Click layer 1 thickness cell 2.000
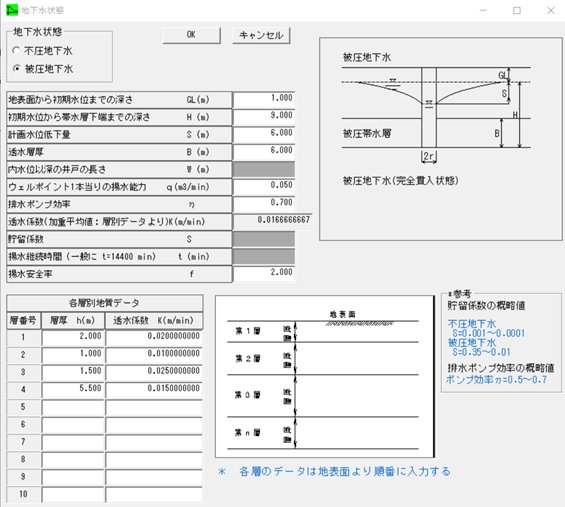The width and height of the screenshot is (565, 507). [x=73, y=338]
